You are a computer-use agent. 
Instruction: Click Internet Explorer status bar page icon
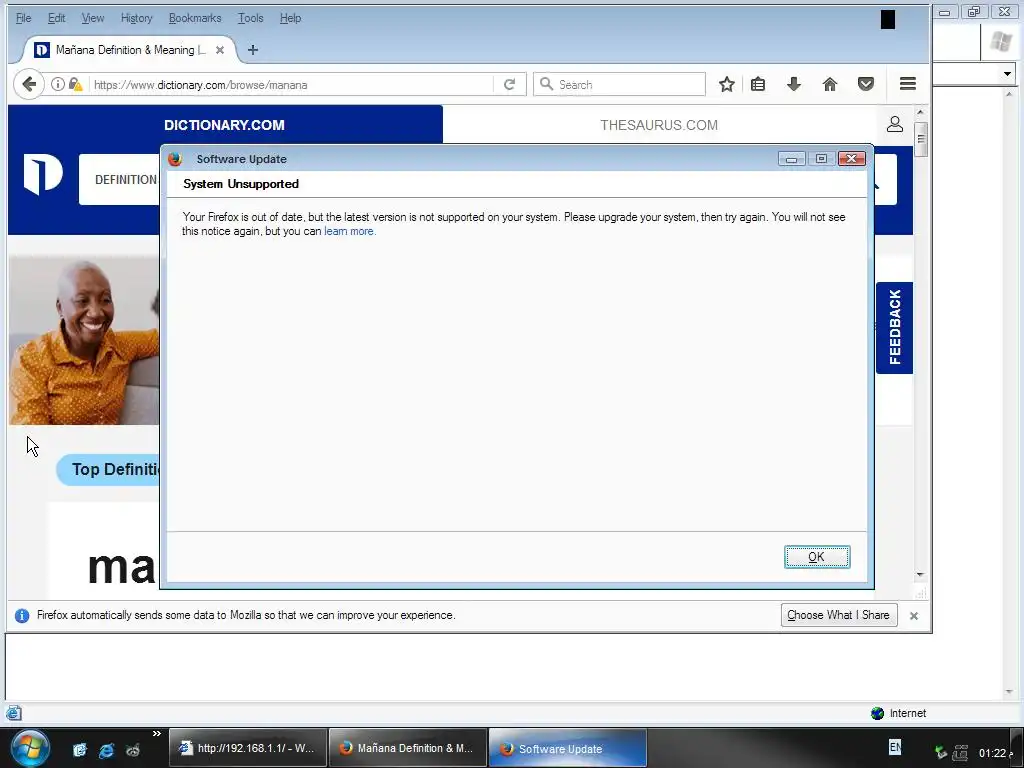14,713
